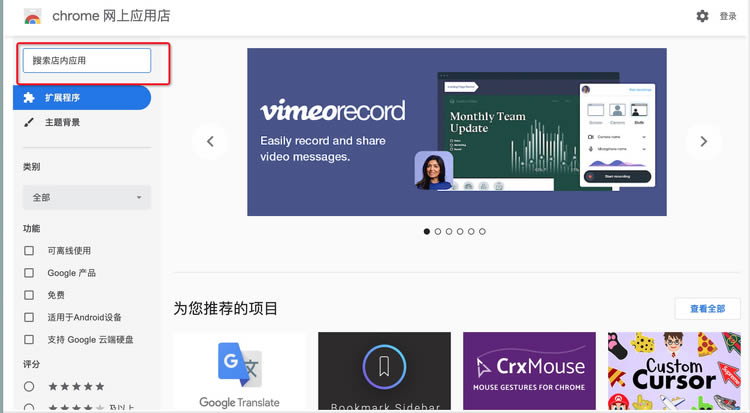Open settings via the gear icon
The image size is (750, 413).
702,16
